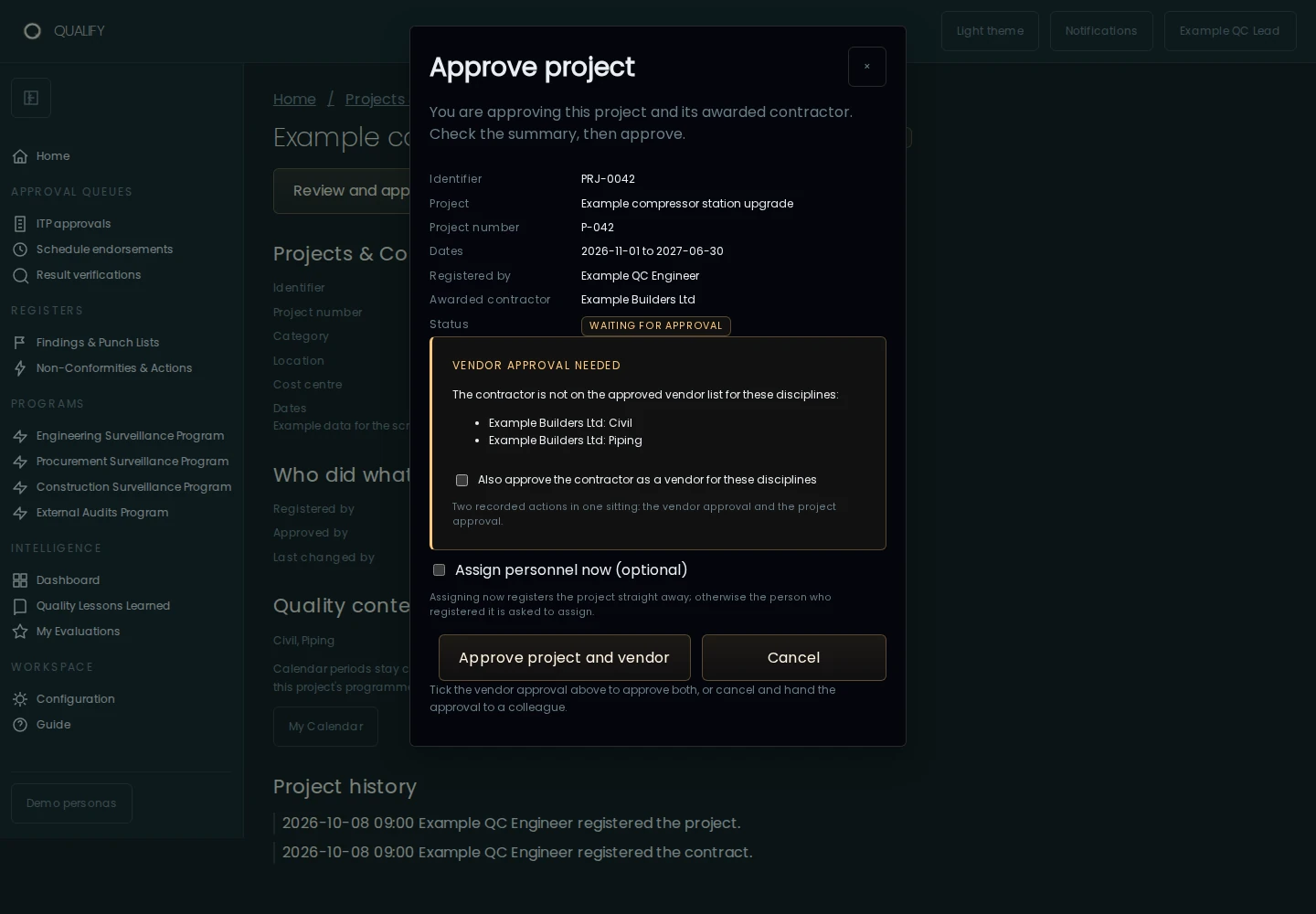Click Example Builders Ltd: Piping list item
Viewport: 1316px width, 914px height.
point(566,441)
